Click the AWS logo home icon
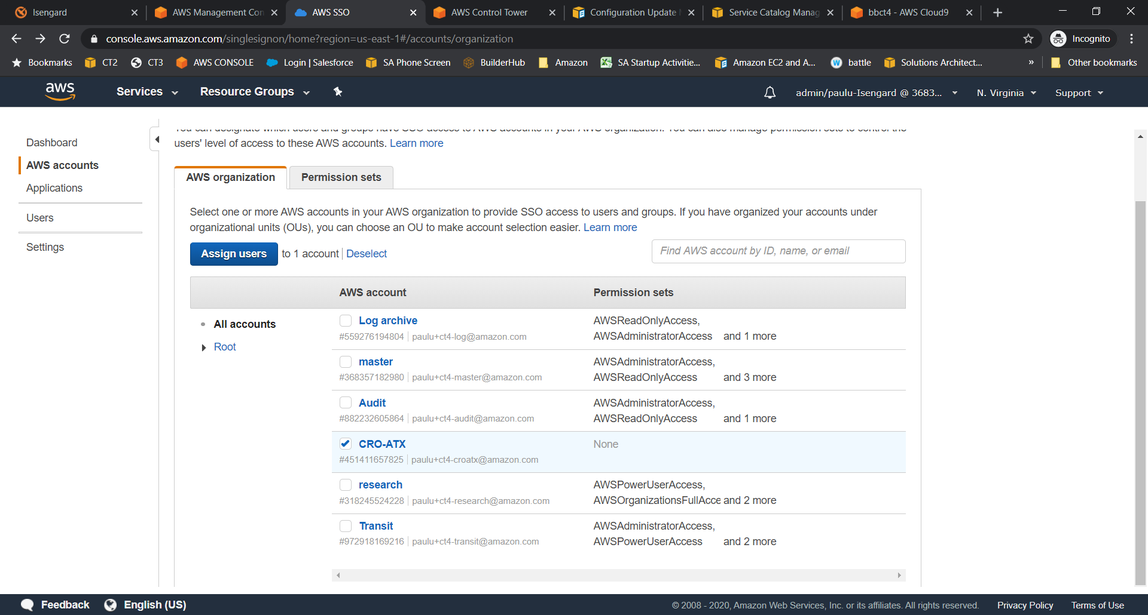 point(60,92)
